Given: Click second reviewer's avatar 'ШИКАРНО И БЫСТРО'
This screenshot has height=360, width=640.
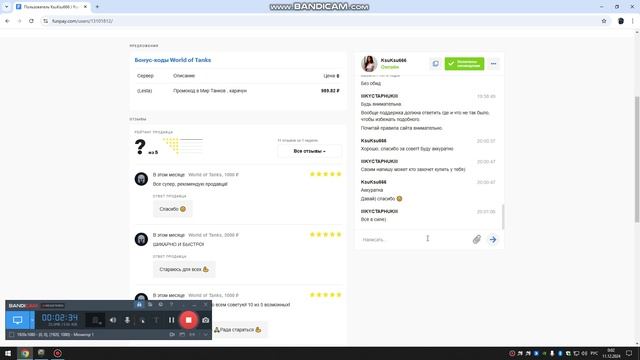Looking at the screenshot, I should pos(141,239).
